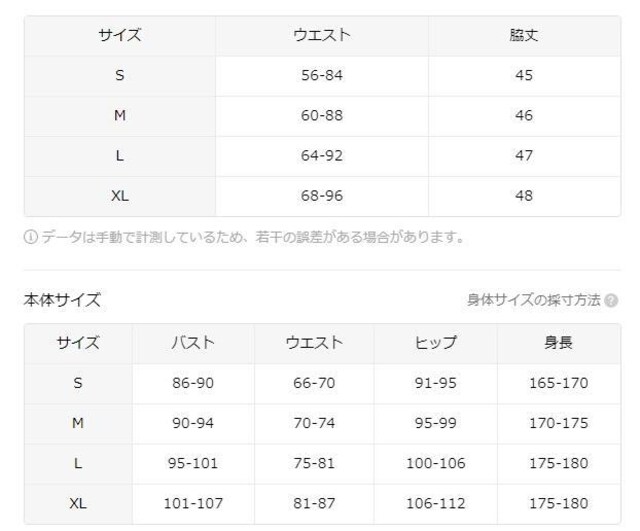Image resolution: width=640 pixels, height=531 pixels.
Task: Click the 脇丈 column header
Action: [x=524, y=36]
